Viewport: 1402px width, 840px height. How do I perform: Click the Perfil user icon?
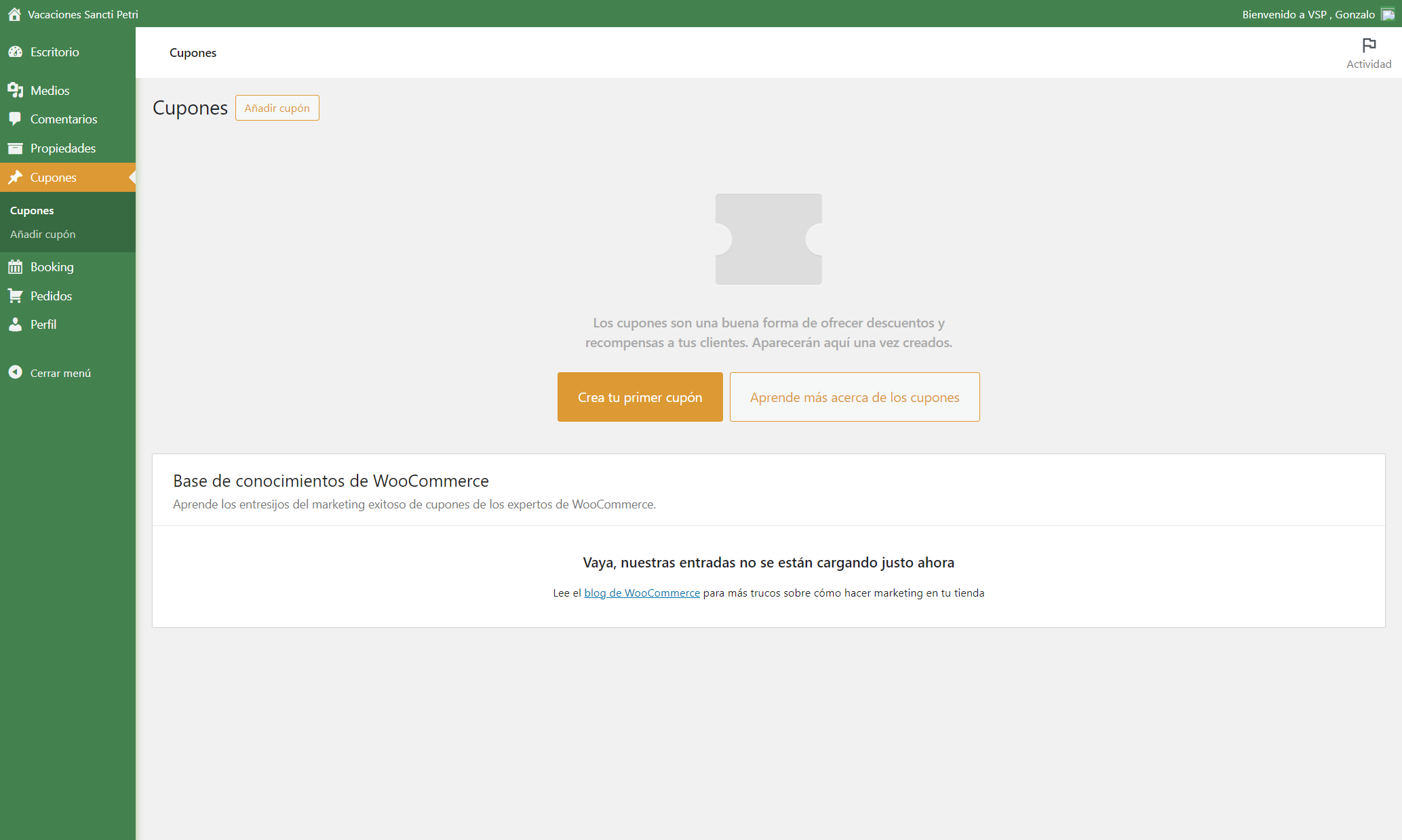tap(15, 324)
